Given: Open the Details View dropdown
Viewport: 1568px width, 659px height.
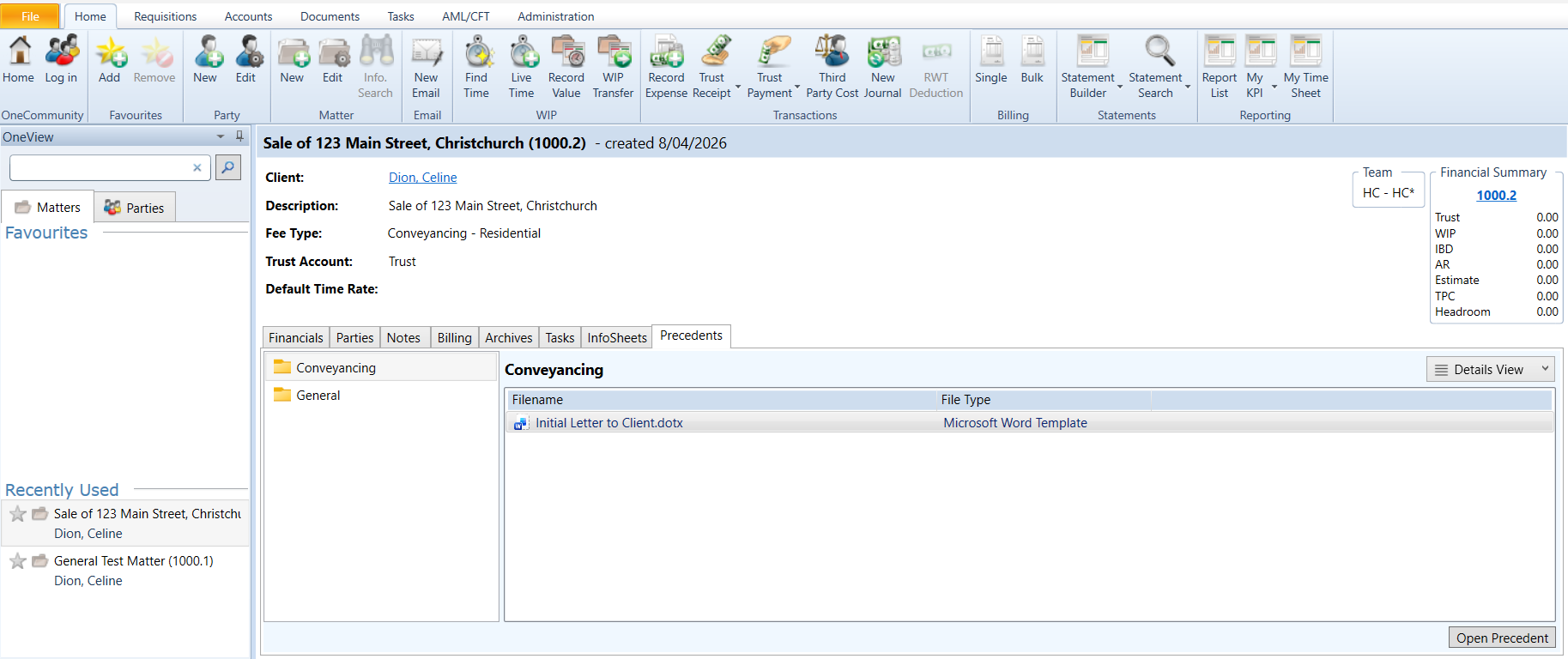Looking at the screenshot, I should 1491,370.
